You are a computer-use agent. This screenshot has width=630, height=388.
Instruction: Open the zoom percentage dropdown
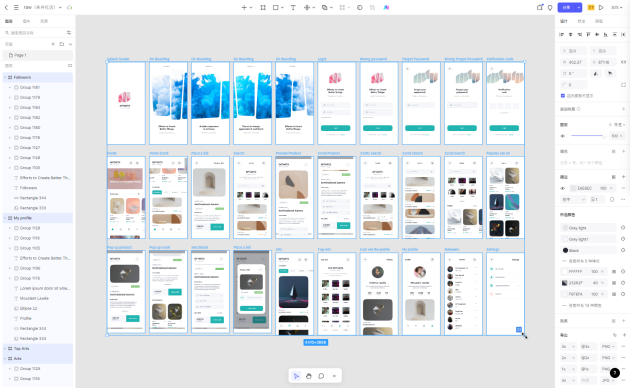(616, 7)
